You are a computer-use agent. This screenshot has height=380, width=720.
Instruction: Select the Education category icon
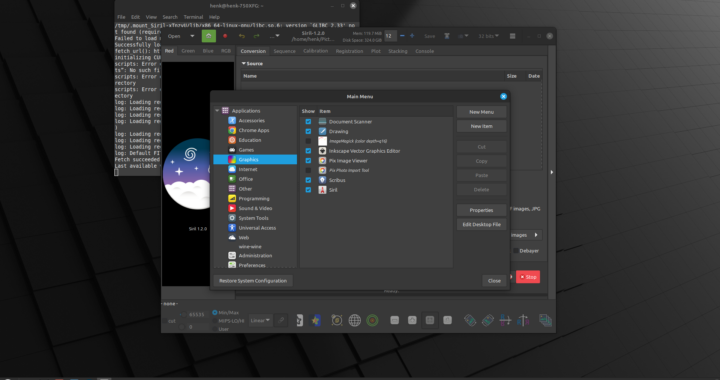click(232, 140)
